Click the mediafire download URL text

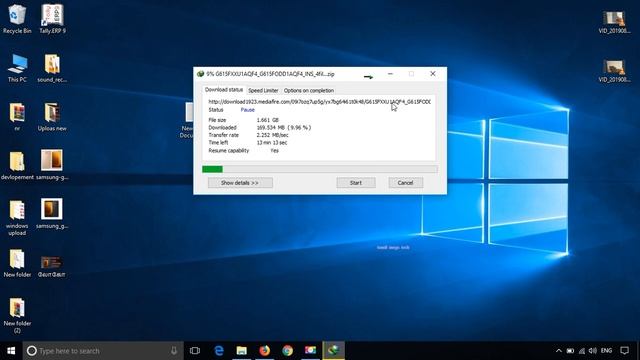[320, 102]
